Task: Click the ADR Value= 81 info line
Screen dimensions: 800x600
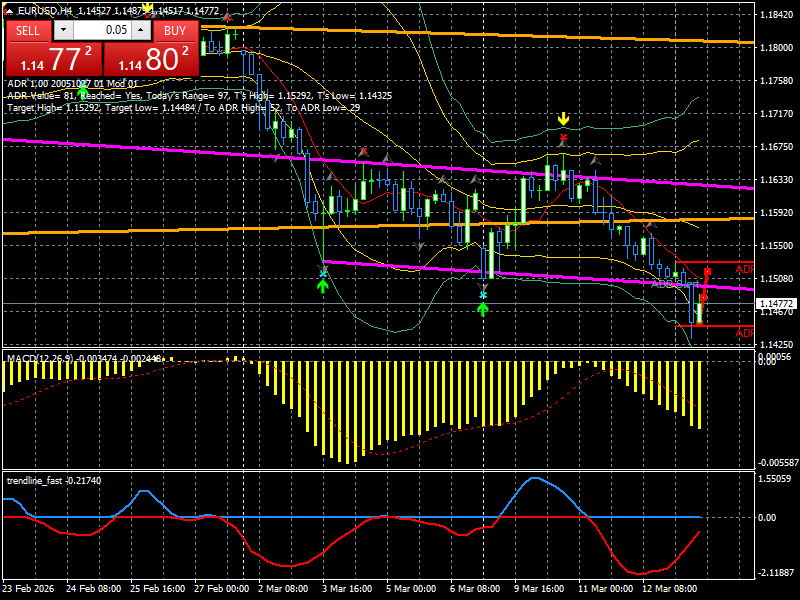Action: [x=199, y=96]
